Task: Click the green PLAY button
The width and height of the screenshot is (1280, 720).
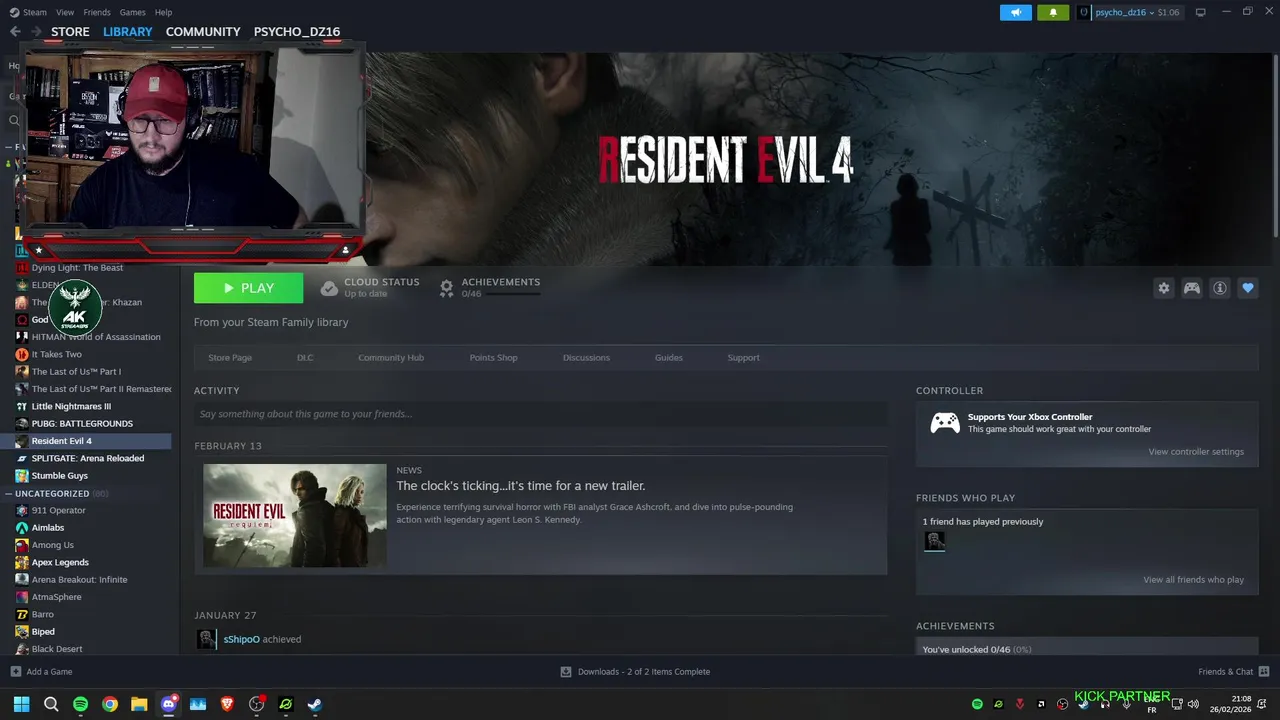Action: click(x=248, y=288)
